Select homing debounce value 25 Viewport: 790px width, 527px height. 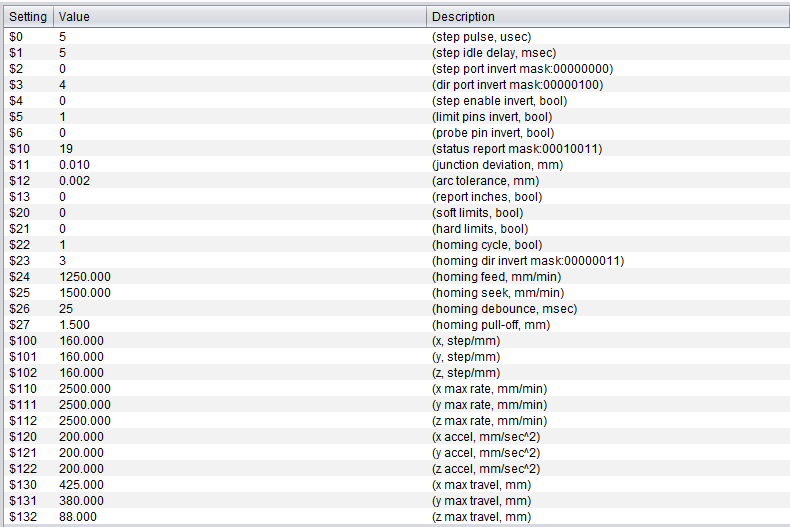[x=66, y=309]
